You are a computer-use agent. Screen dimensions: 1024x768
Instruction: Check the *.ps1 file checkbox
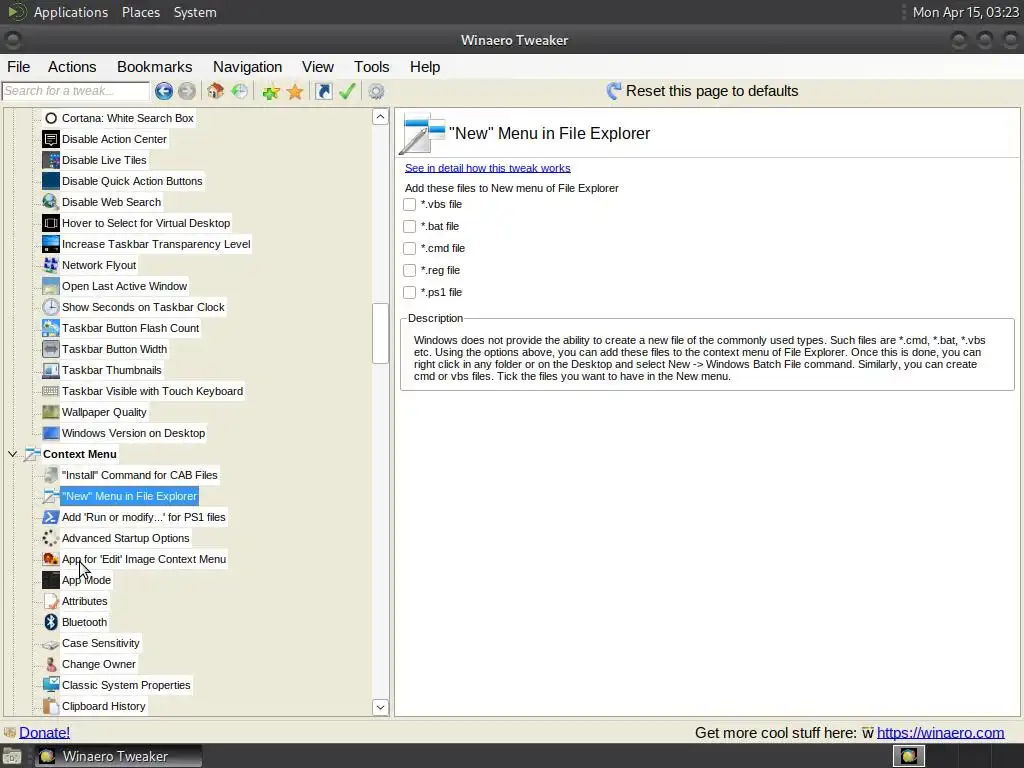click(x=409, y=293)
